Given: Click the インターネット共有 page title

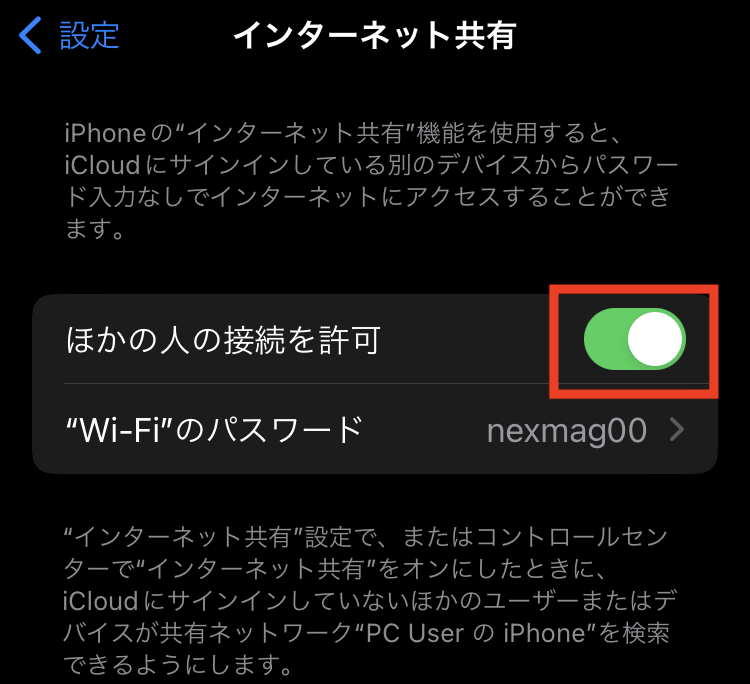Looking at the screenshot, I should tap(375, 35).
